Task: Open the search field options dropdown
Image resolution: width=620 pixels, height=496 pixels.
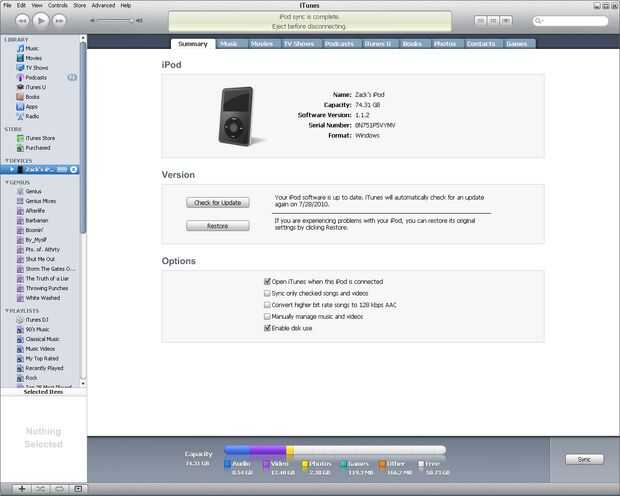Action: tap(539, 21)
